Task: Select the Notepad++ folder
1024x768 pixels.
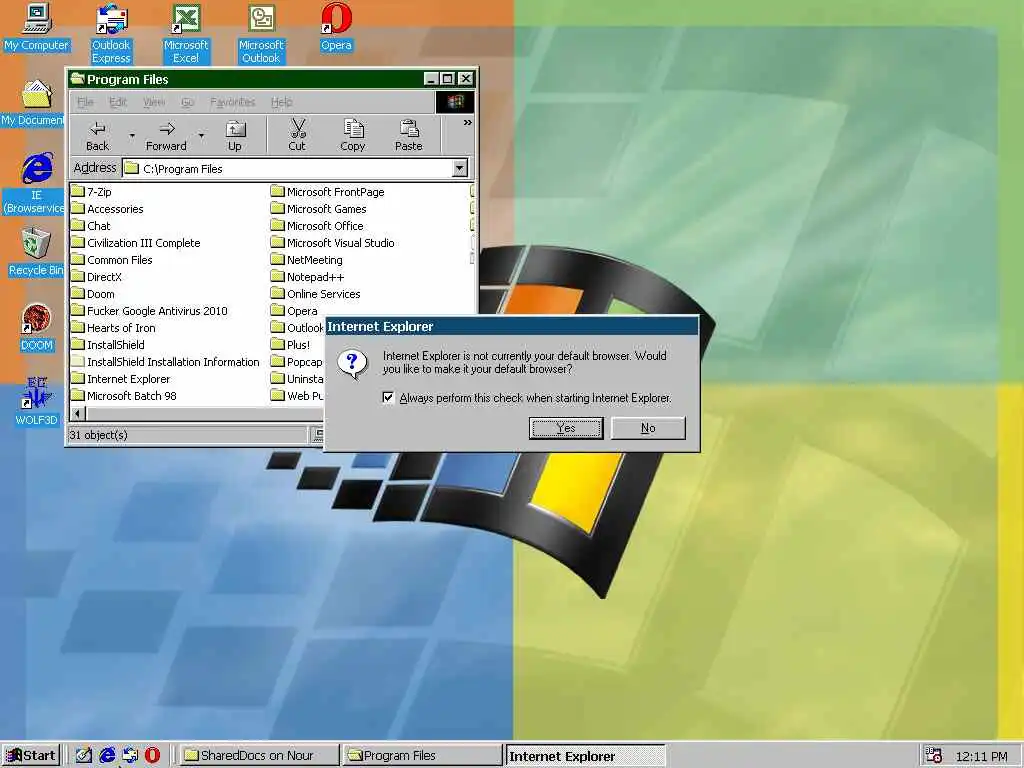Action: (x=308, y=277)
